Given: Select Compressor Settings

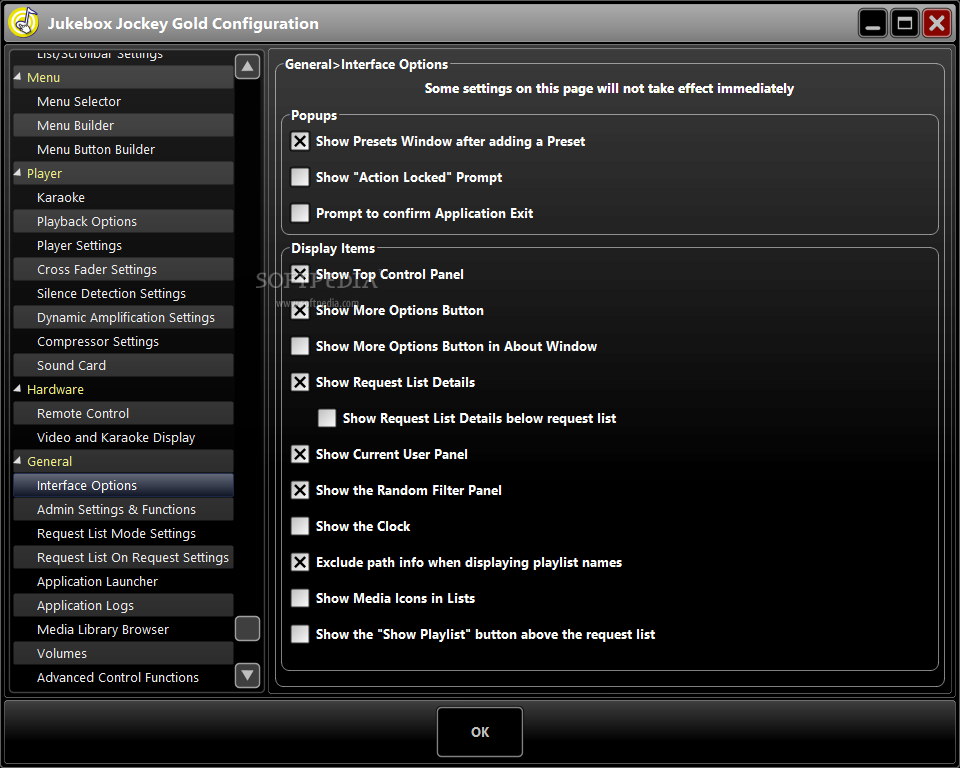Looking at the screenshot, I should click(123, 341).
